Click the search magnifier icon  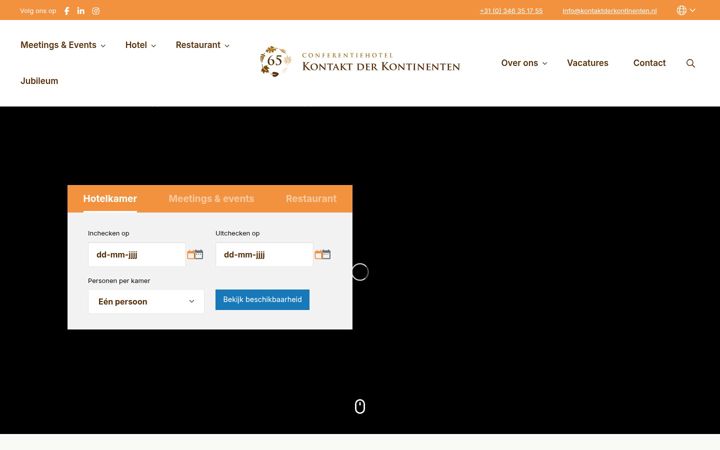click(x=690, y=63)
